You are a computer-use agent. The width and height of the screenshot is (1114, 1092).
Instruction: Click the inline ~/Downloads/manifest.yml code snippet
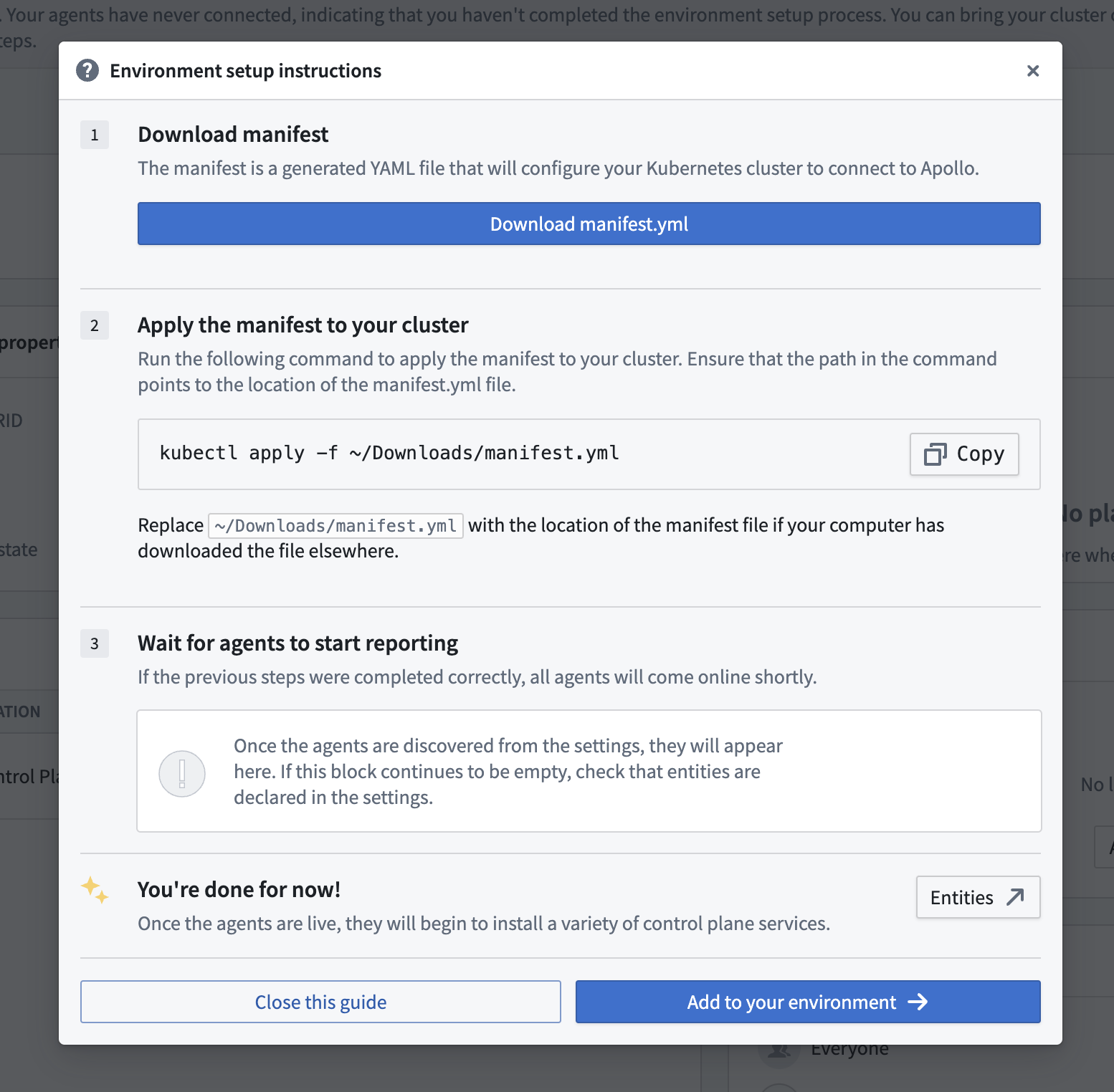335,526
